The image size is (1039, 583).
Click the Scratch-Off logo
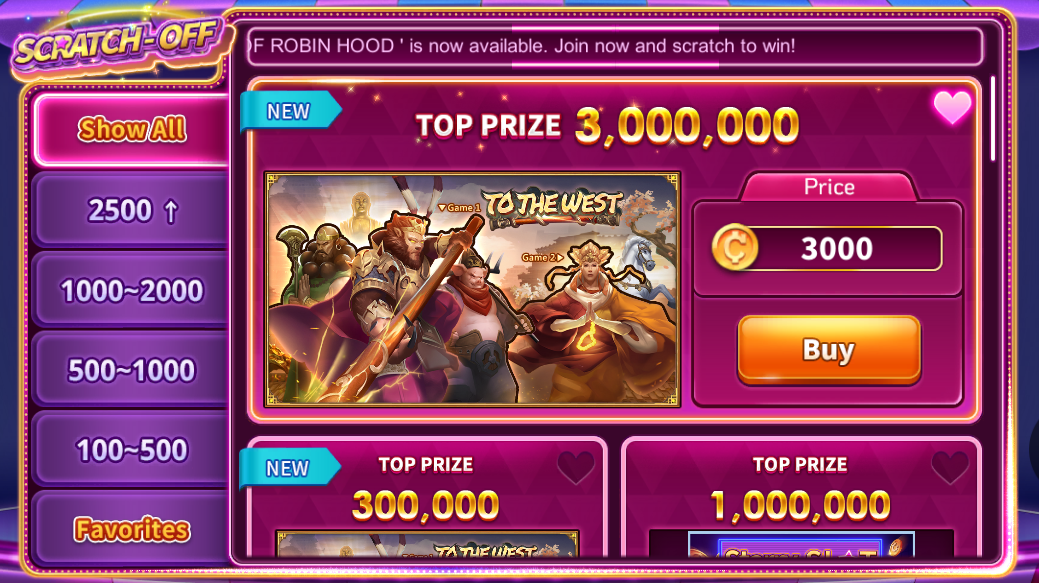click(x=118, y=45)
